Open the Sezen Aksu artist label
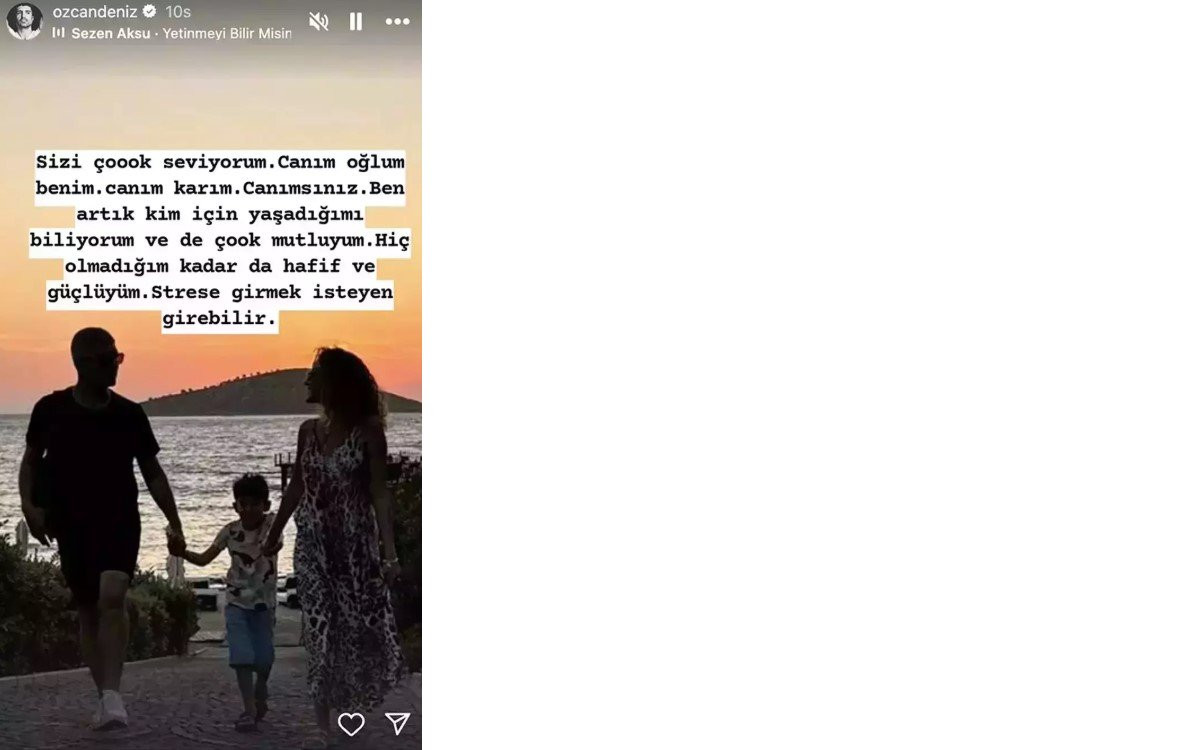The width and height of the screenshot is (1200, 750). tap(111, 33)
